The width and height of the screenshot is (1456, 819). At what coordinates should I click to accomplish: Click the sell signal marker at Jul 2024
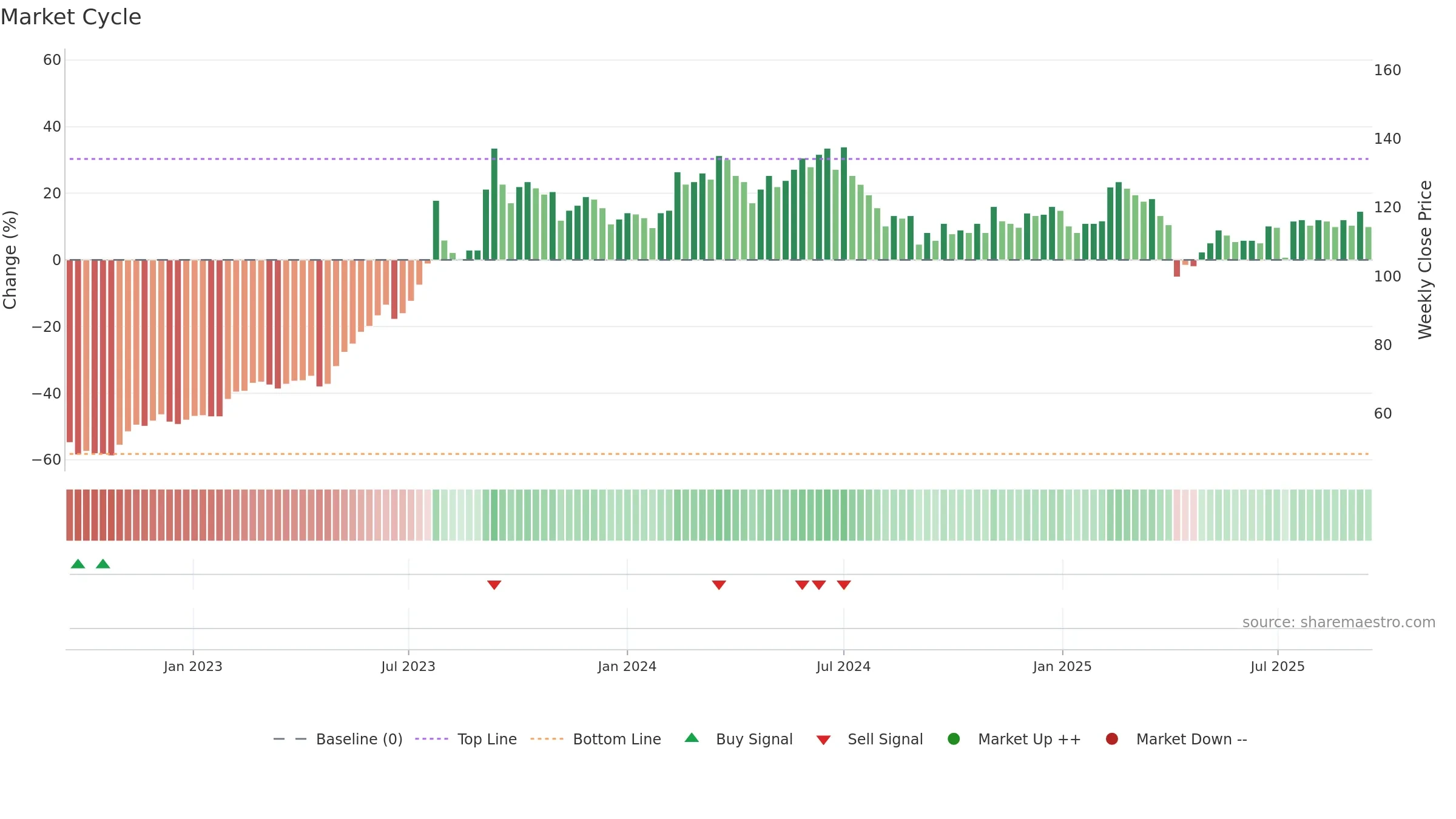pos(844,585)
